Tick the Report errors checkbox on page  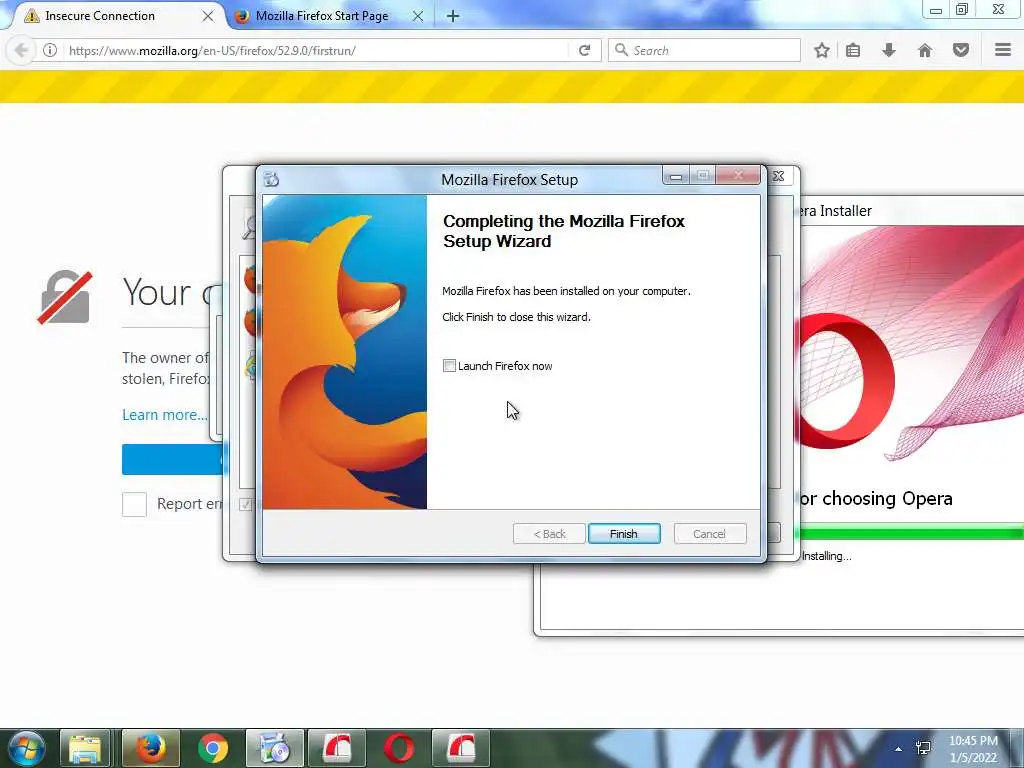pyautogui.click(x=135, y=504)
